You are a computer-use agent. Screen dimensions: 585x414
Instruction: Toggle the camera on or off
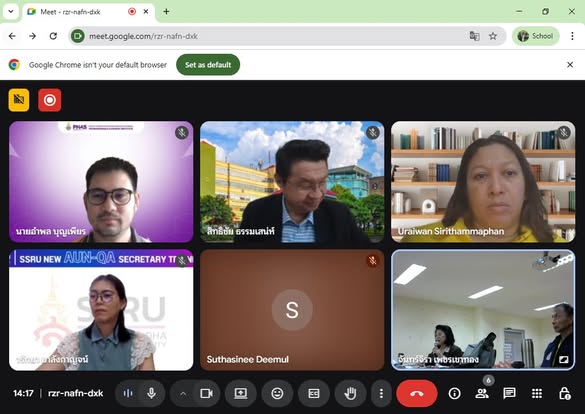click(x=206, y=393)
